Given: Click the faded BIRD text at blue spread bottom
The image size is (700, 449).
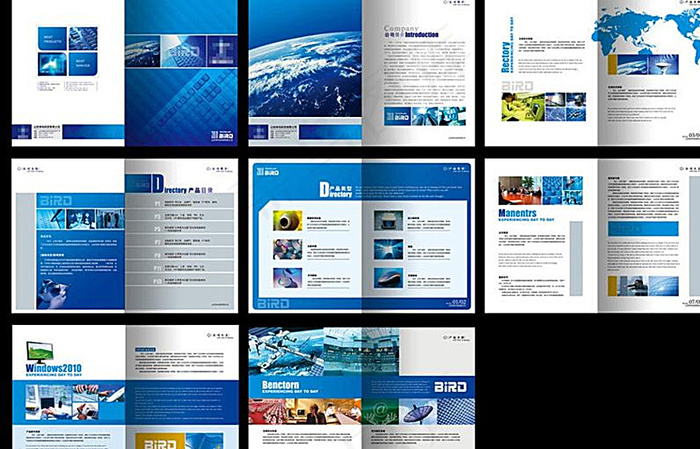Looking at the screenshot, I should coord(273,304).
